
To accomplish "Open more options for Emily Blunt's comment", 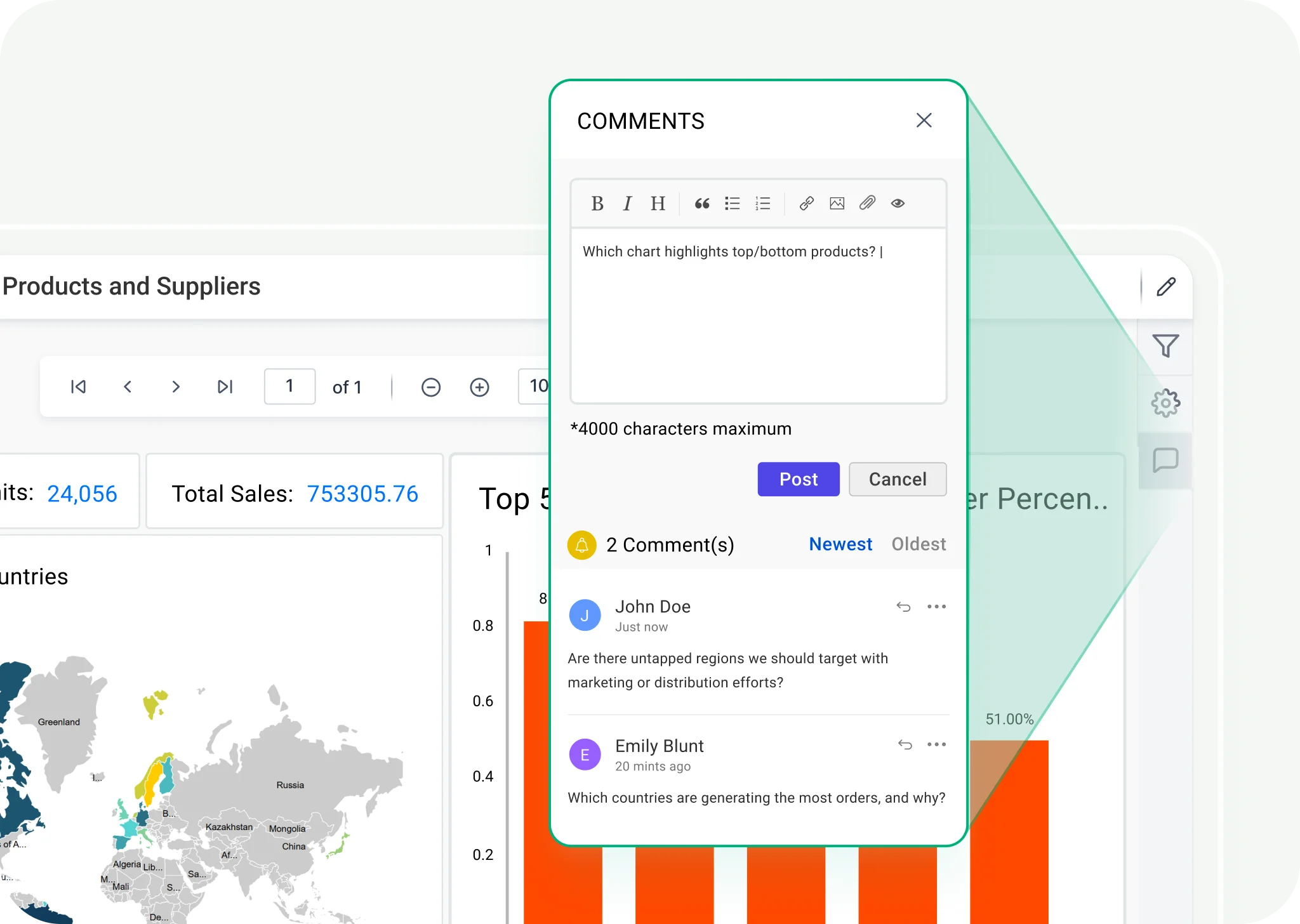I will pos(936,744).
